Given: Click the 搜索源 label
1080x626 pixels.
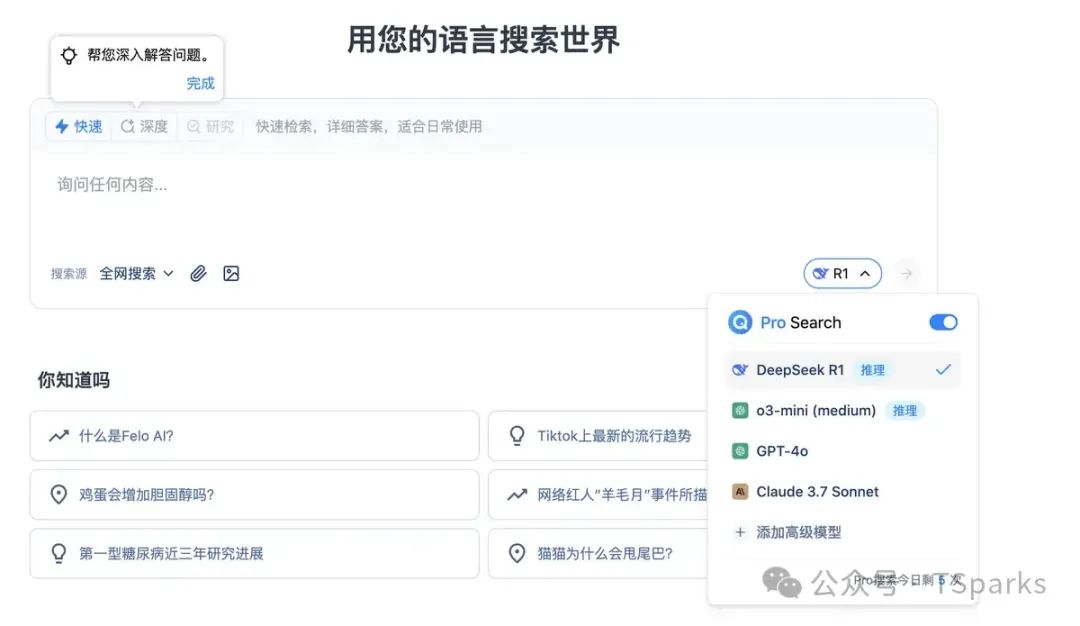Looking at the screenshot, I should [69, 274].
